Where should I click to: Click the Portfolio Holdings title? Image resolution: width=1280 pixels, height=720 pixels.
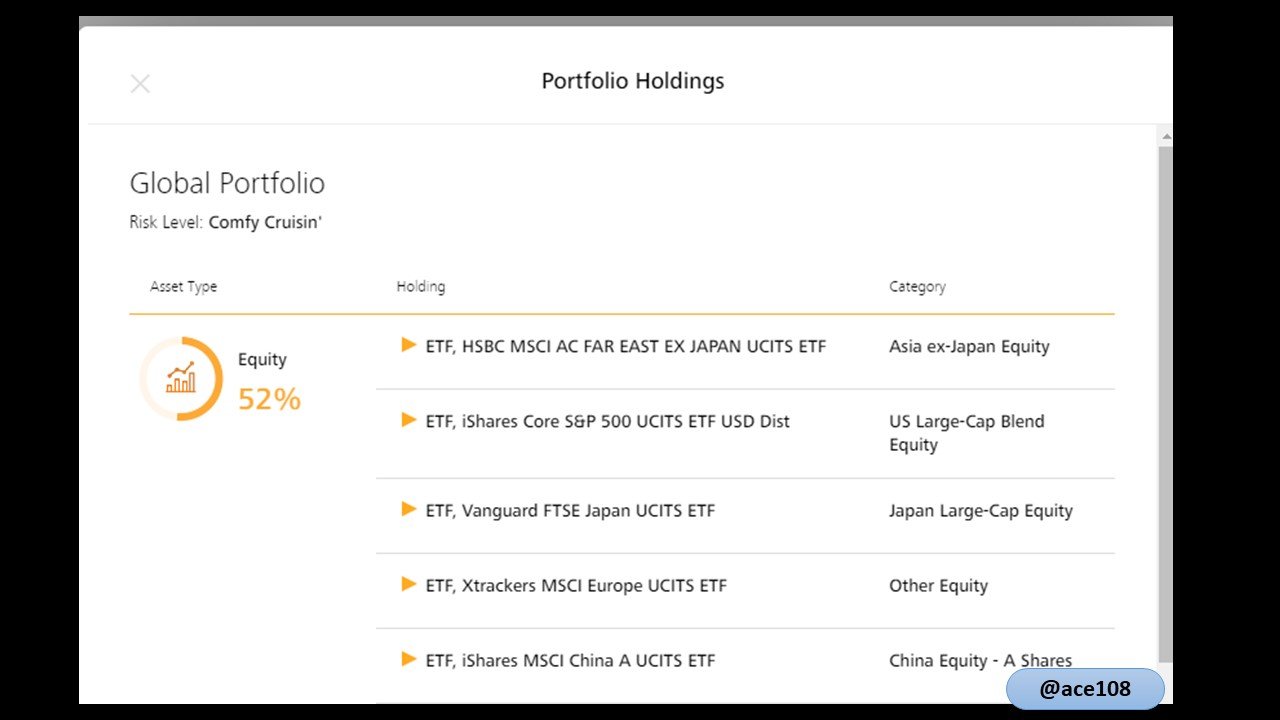click(x=633, y=81)
